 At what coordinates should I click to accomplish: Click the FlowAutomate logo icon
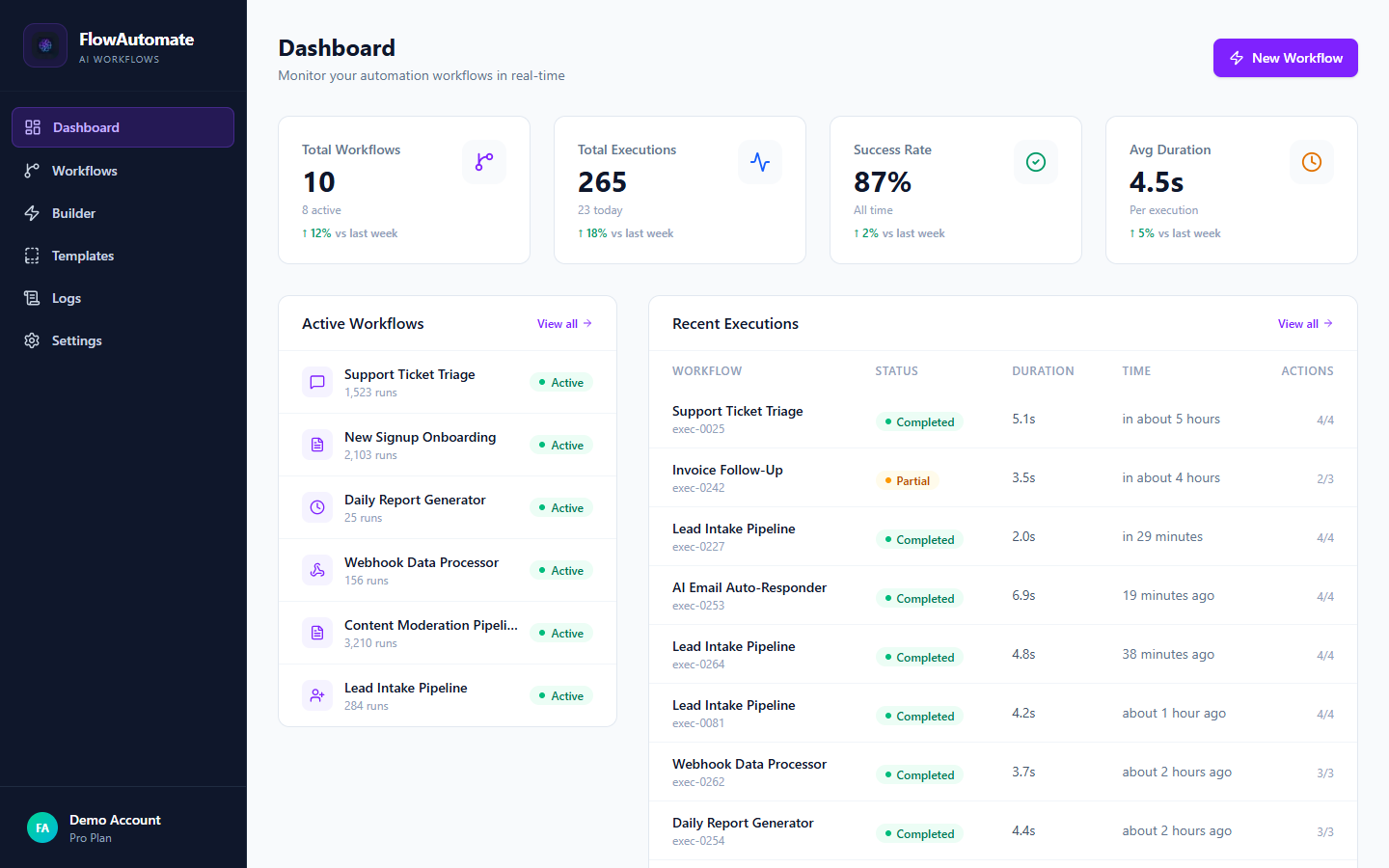tap(45, 45)
